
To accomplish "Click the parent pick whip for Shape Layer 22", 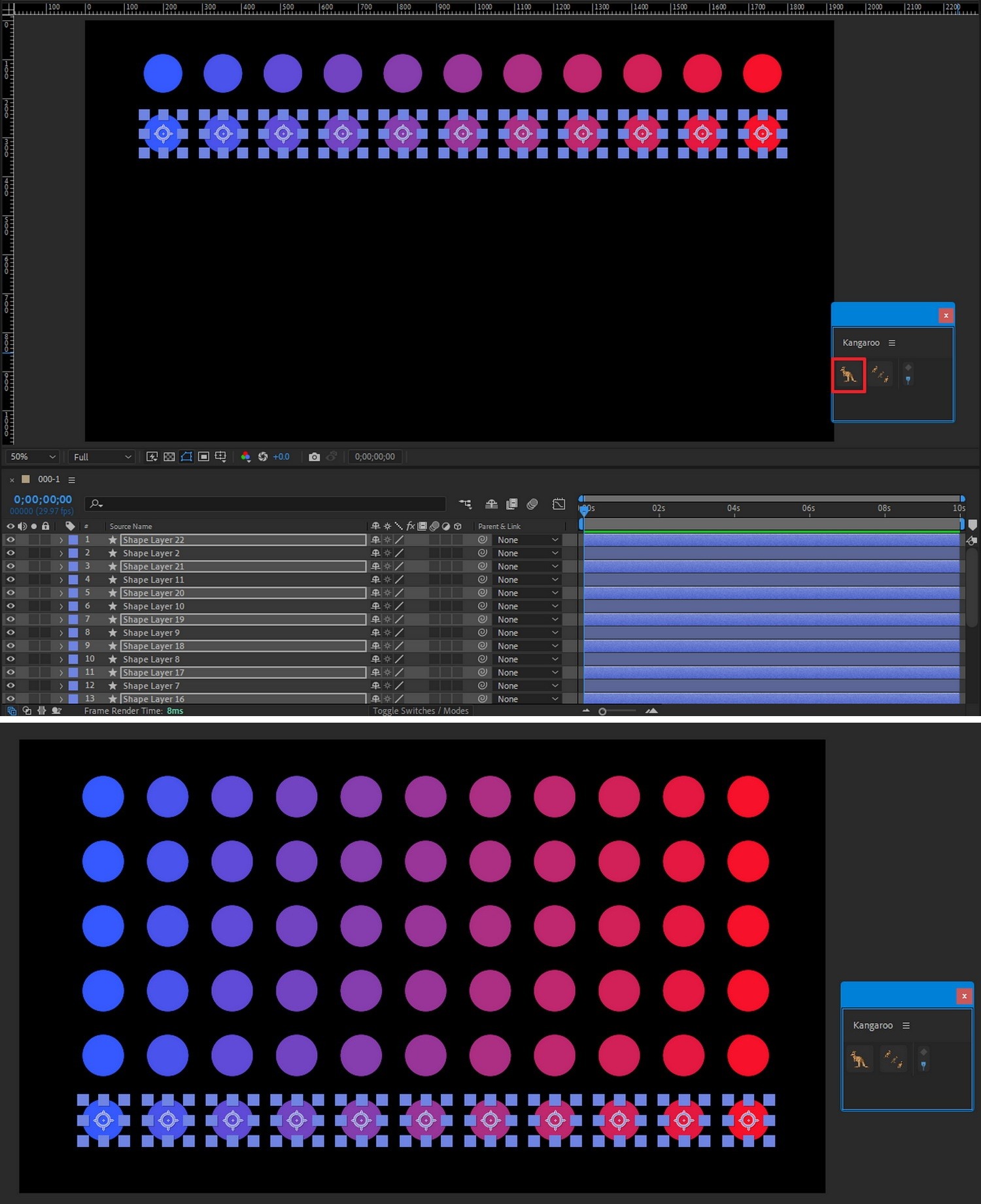I will pos(483,540).
